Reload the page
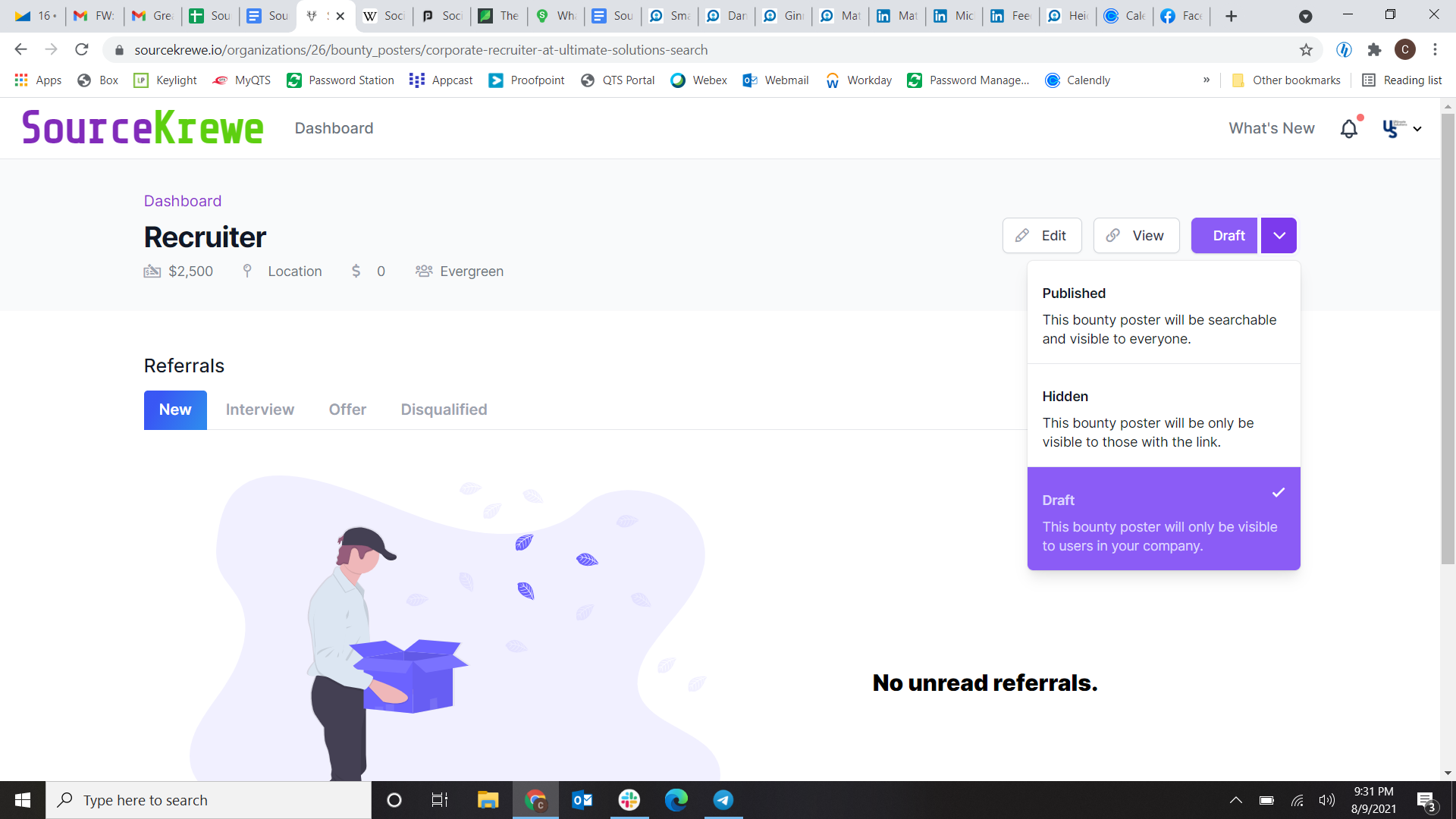The image size is (1456, 819). coord(82,50)
